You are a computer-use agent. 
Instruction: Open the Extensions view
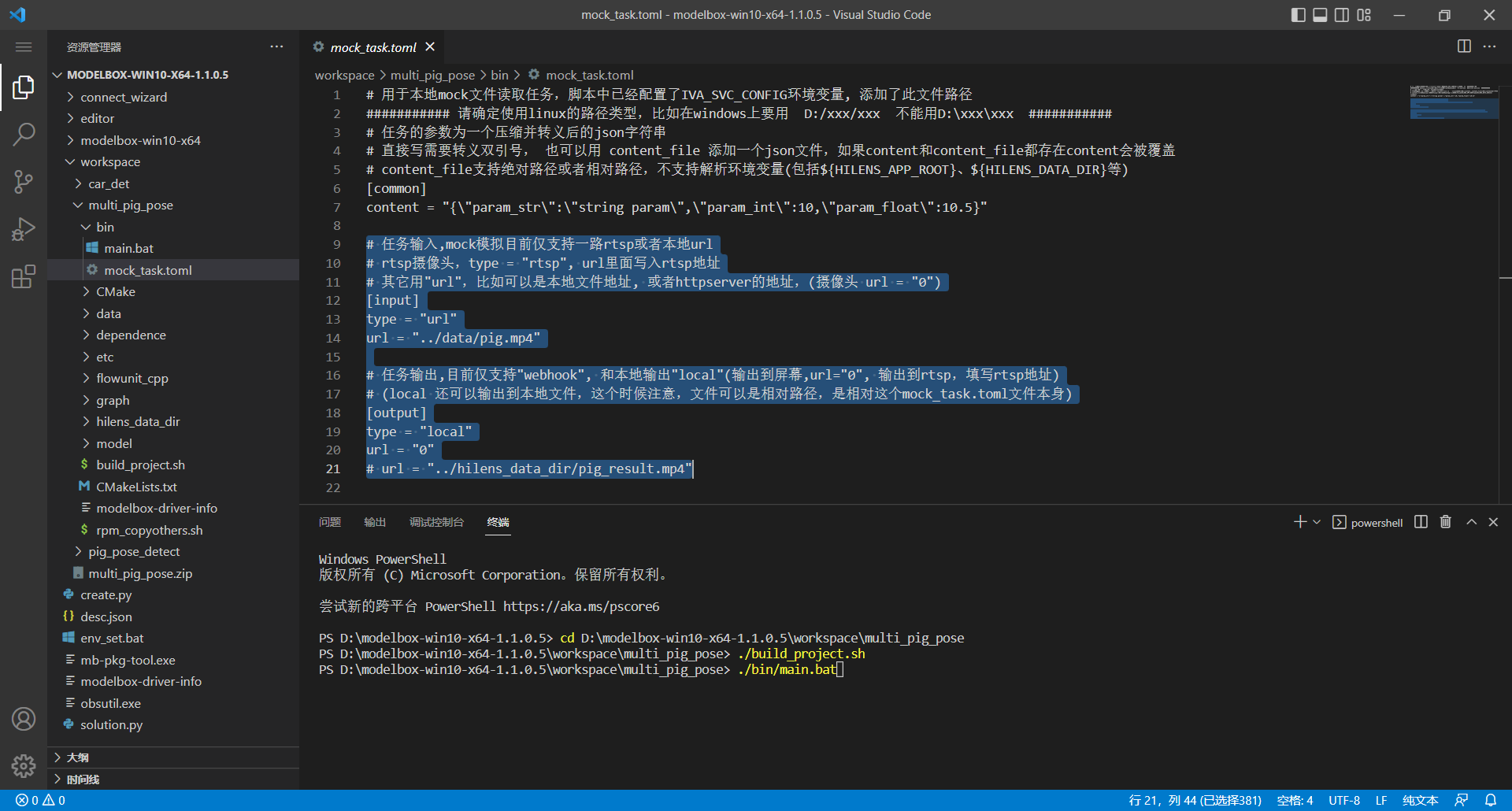click(x=24, y=276)
